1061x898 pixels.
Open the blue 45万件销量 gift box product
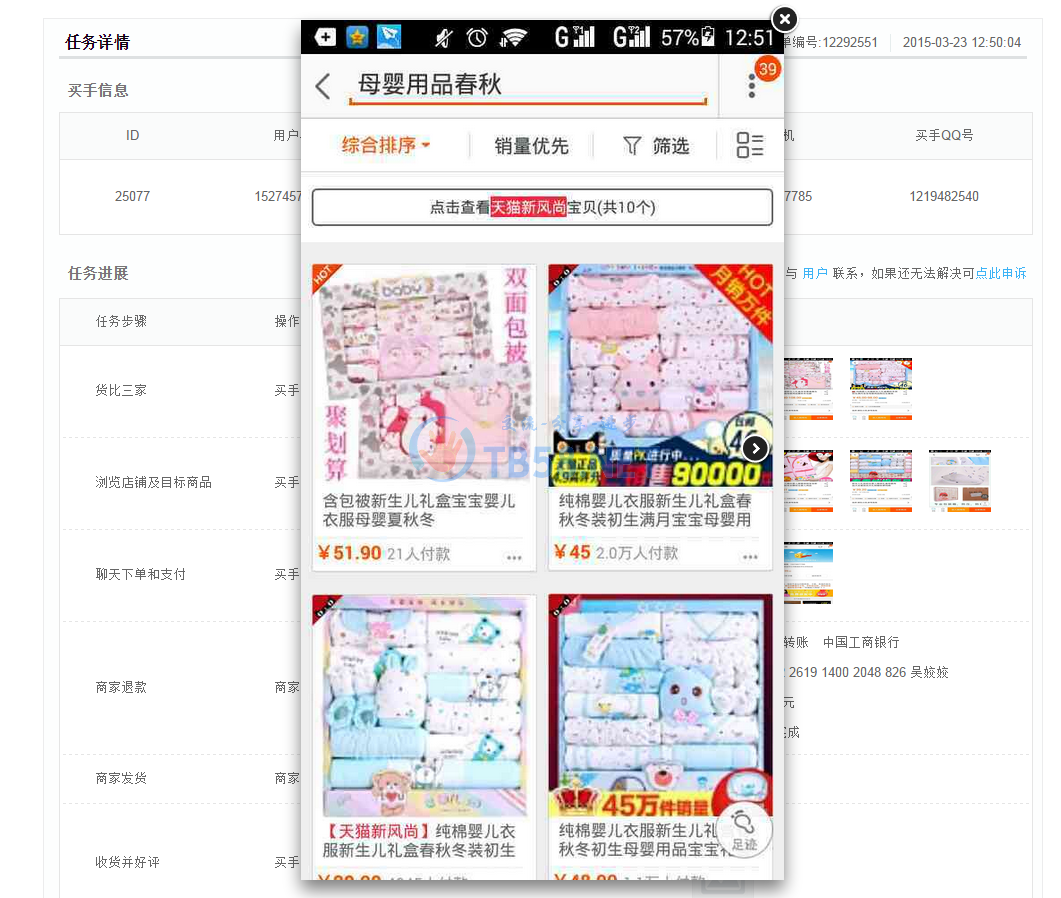(x=660, y=705)
